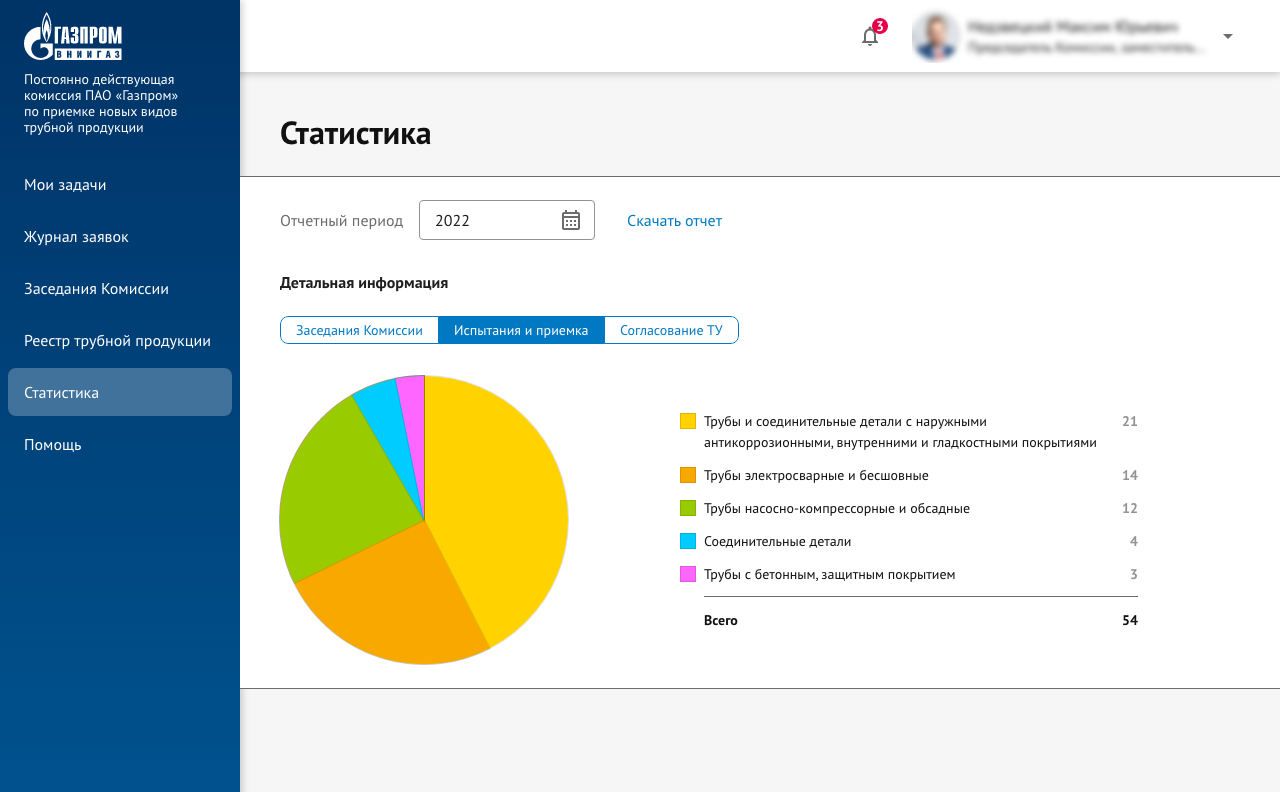The height and width of the screenshot is (792, 1280).
Task: Open sidebar 'Заседания Комиссии' section
Action: pyautogui.click(x=96, y=289)
